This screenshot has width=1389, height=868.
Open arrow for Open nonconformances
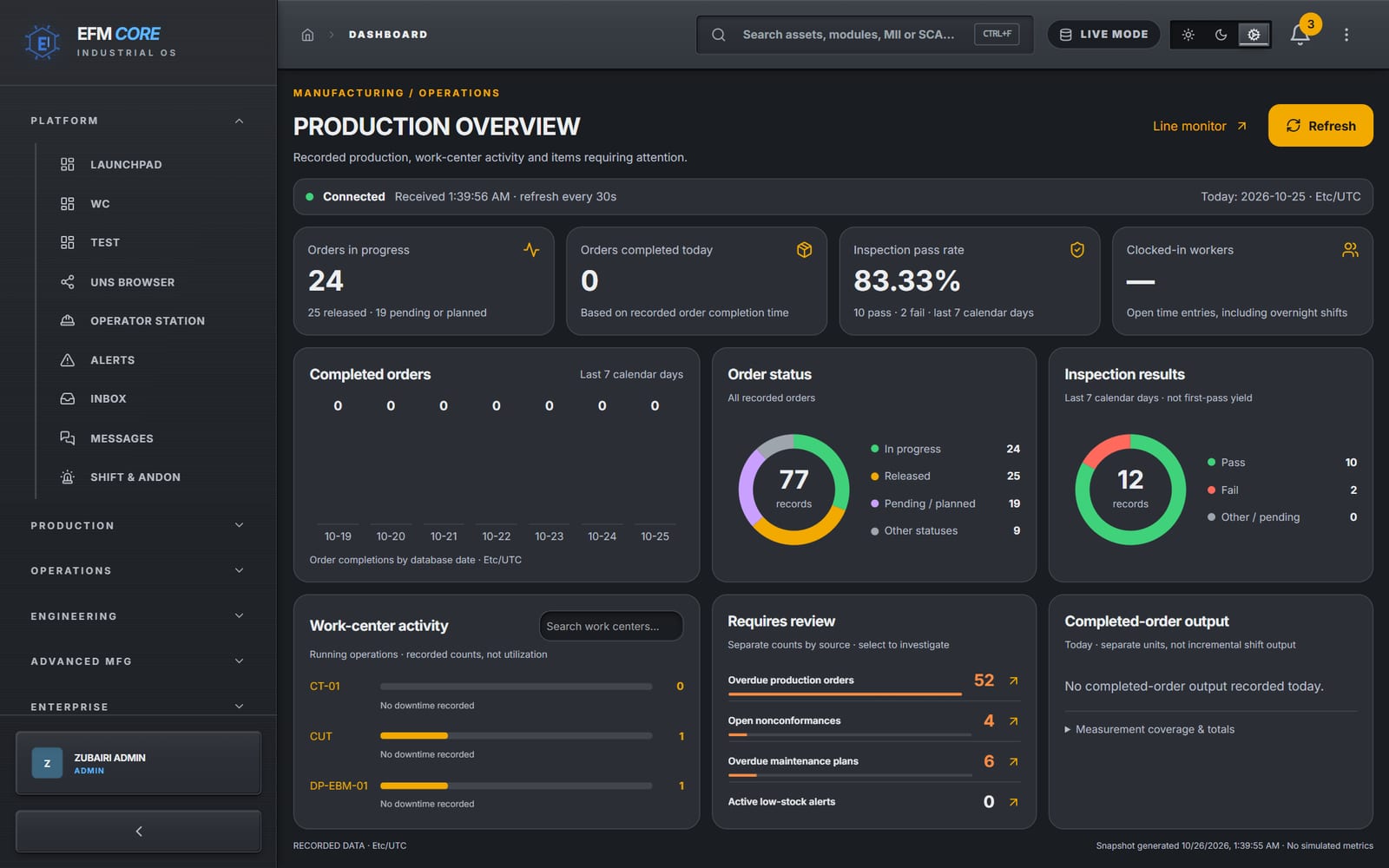pyautogui.click(x=1013, y=721)
